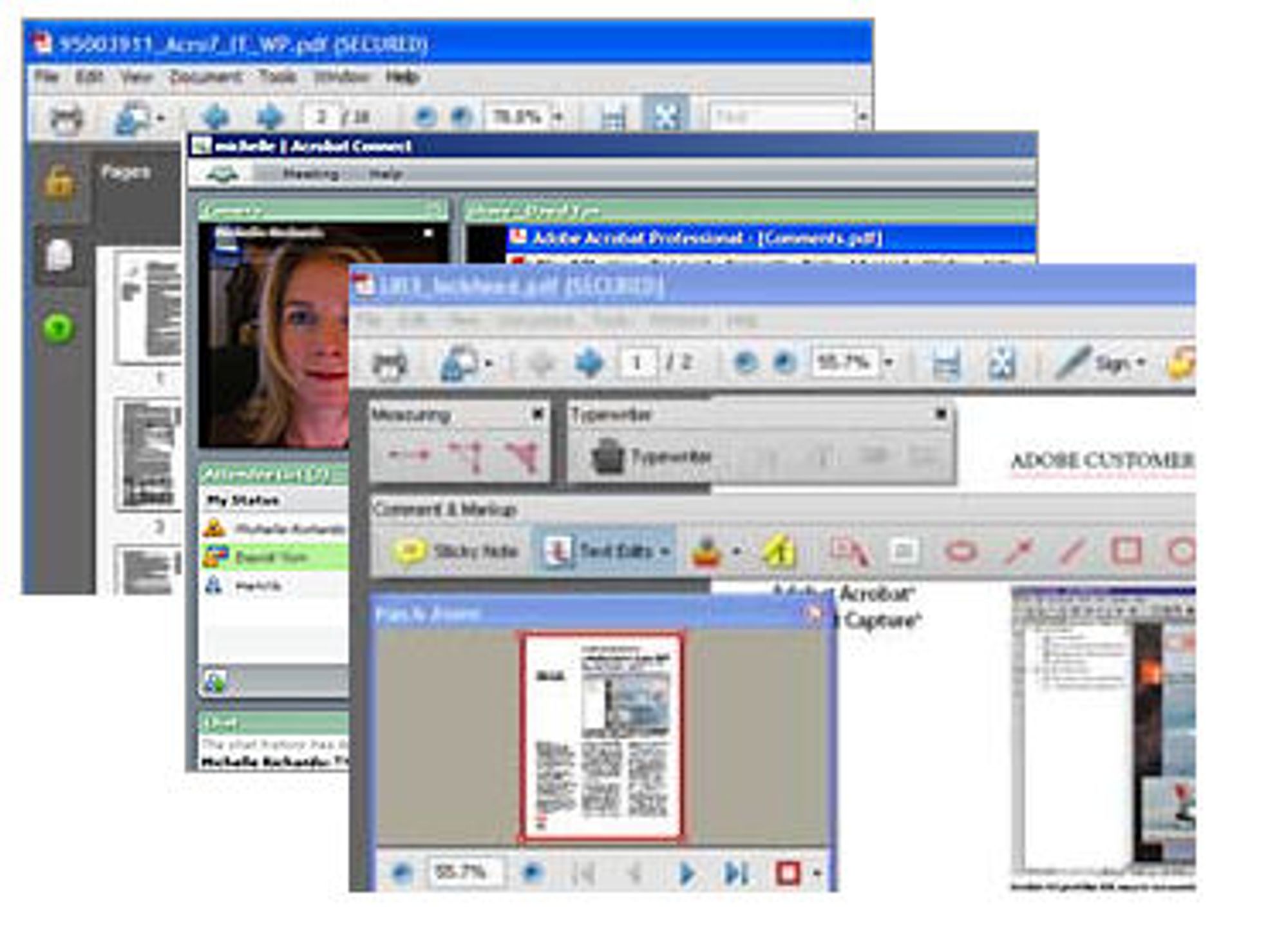
Task: Close the Measuring toolbar
Action: pos(537,414)
